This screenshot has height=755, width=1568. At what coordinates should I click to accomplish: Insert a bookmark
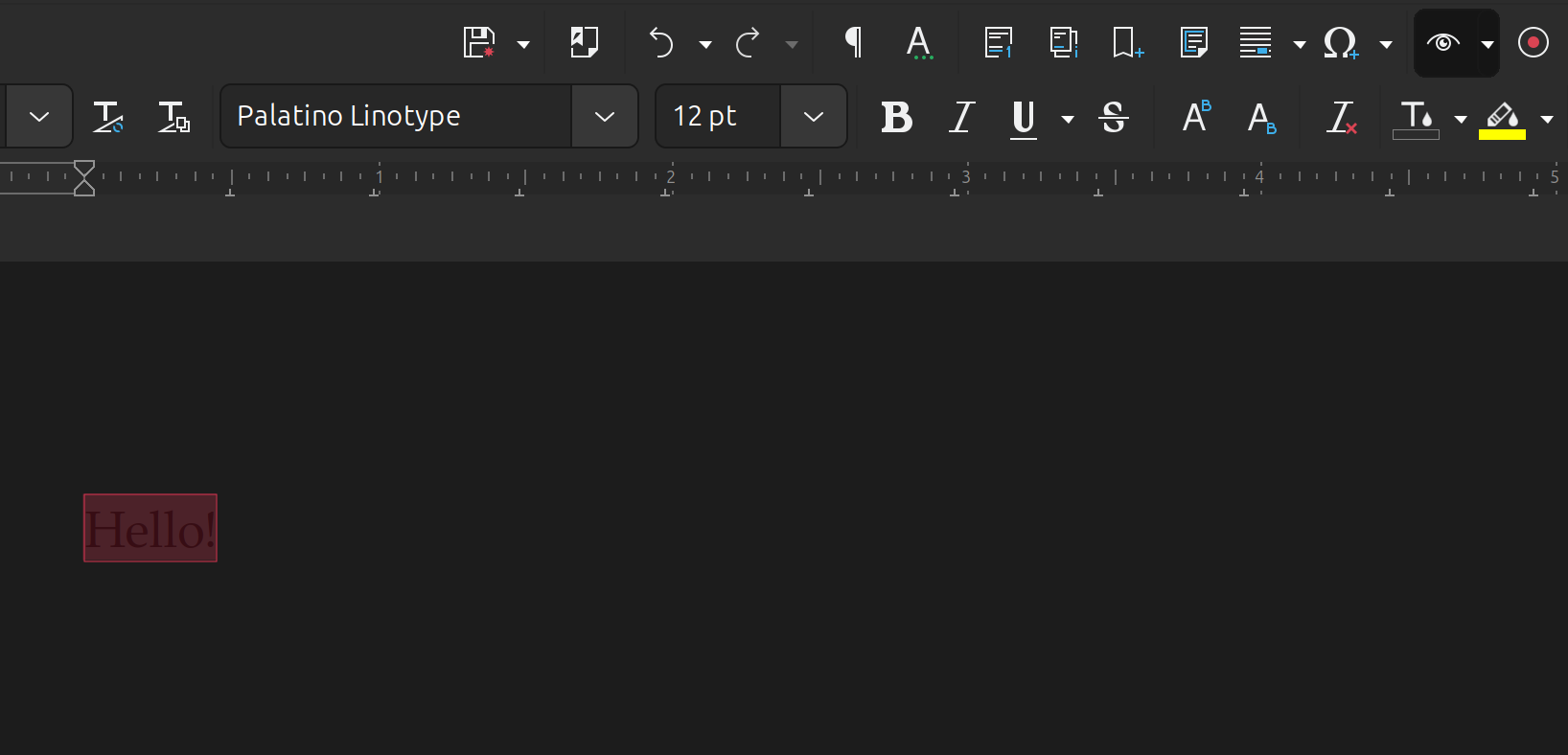click(x=1128, y=43)
